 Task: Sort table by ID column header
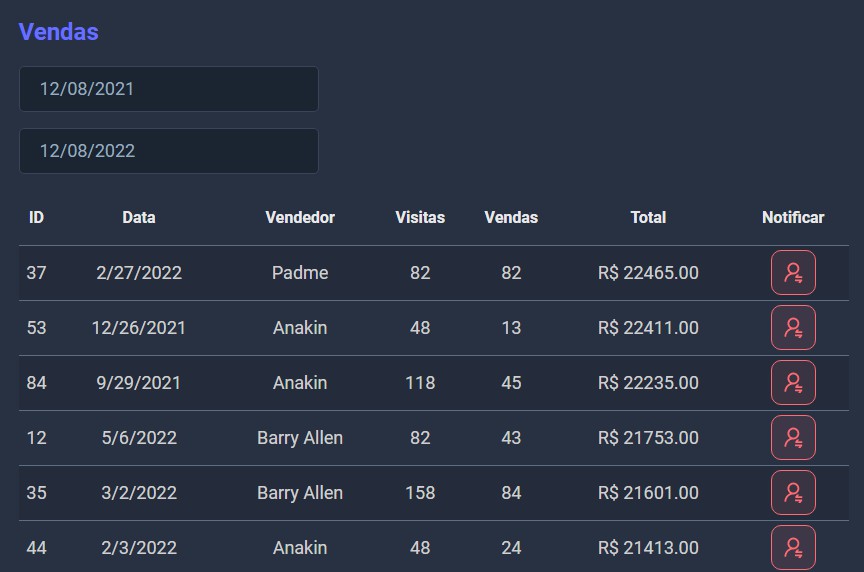[x=36, y=217]
